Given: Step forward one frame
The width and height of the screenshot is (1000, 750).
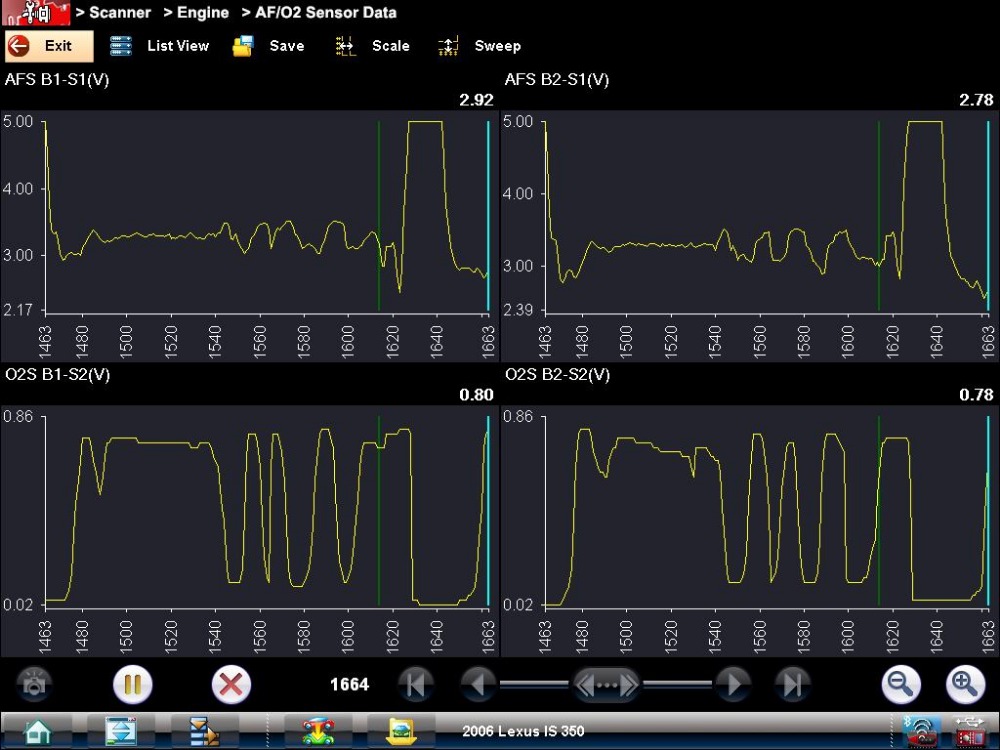Looking at the screenshot, I should pos(733,684).
